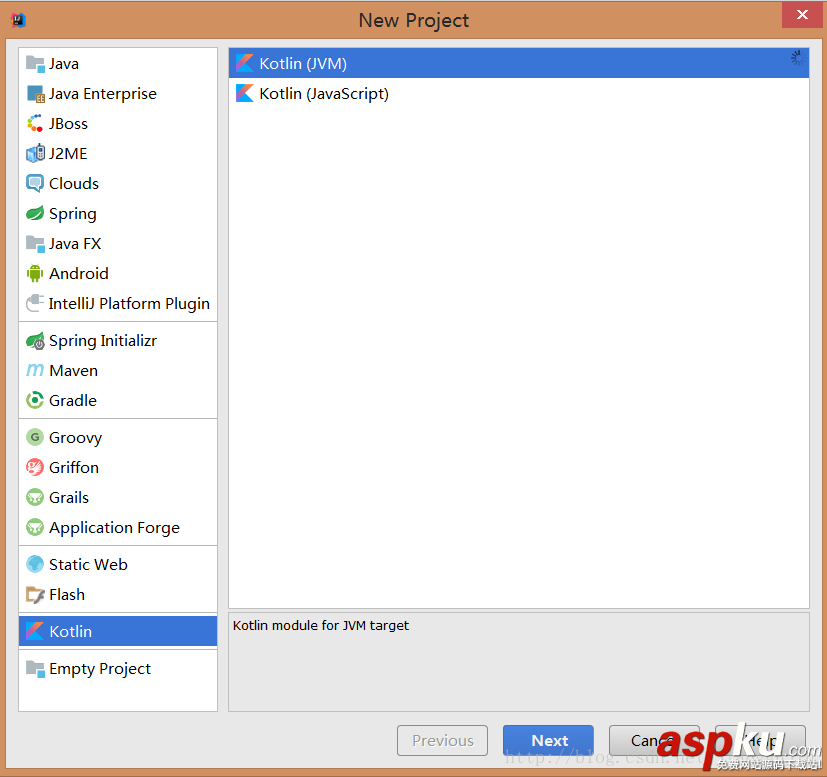The width and height of the screenshot is (827, 777).
Task: Select Kotlin in the sidebar list
Action: coord(118,631)
